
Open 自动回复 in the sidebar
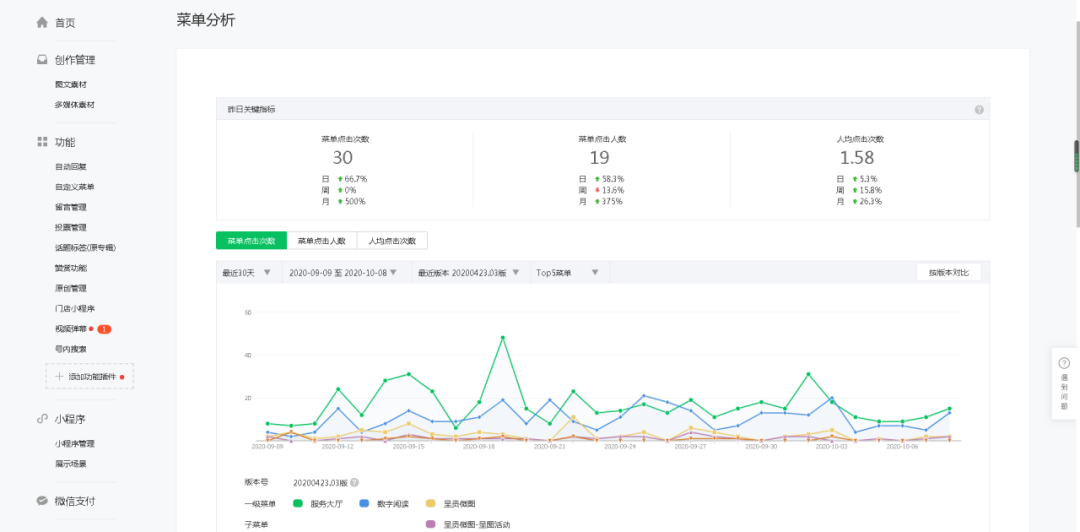coord(71,167)
